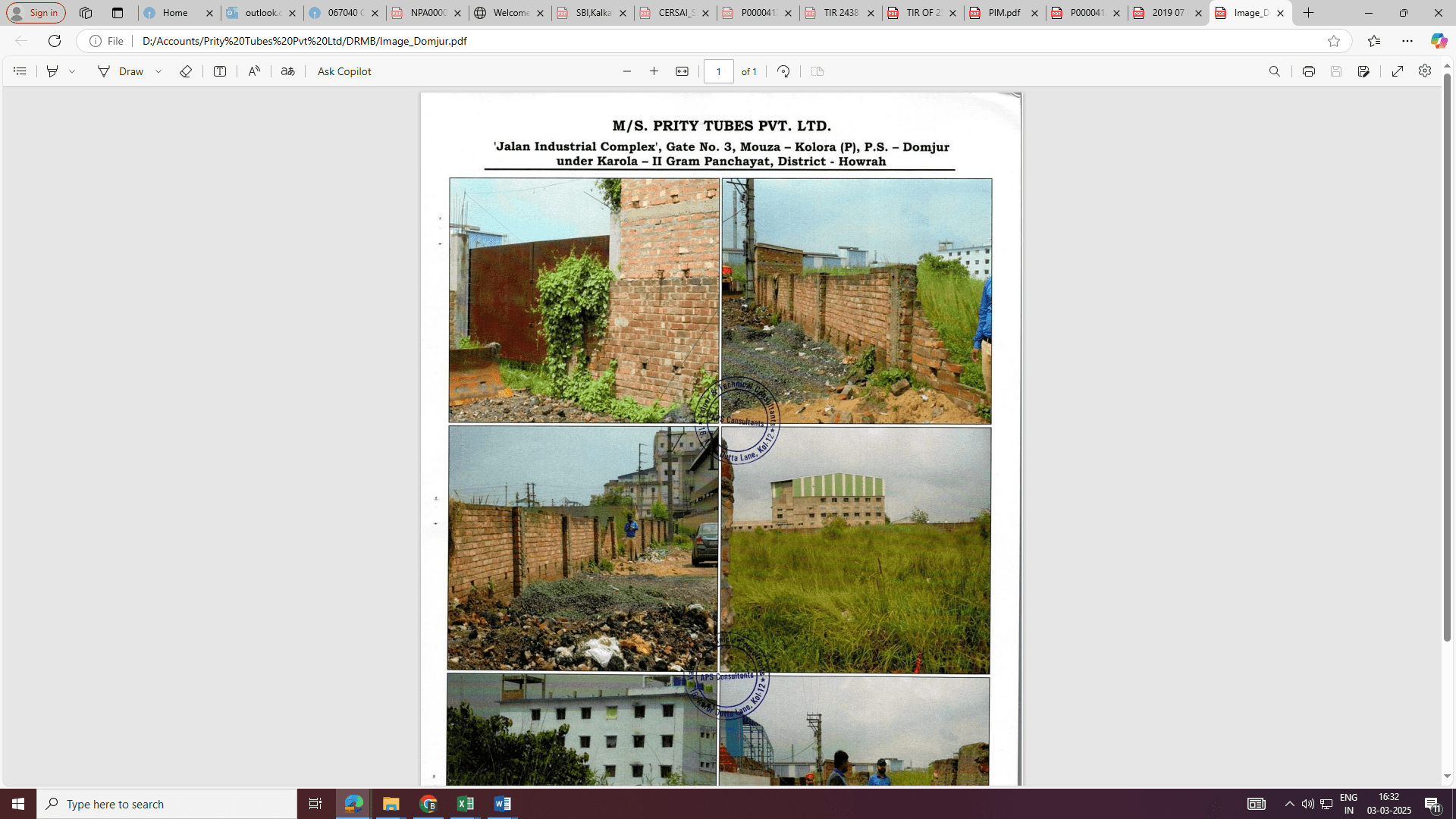Click the taskbar search box
The width and height of the screenshot is (1456, 819).
click(167, 804)
